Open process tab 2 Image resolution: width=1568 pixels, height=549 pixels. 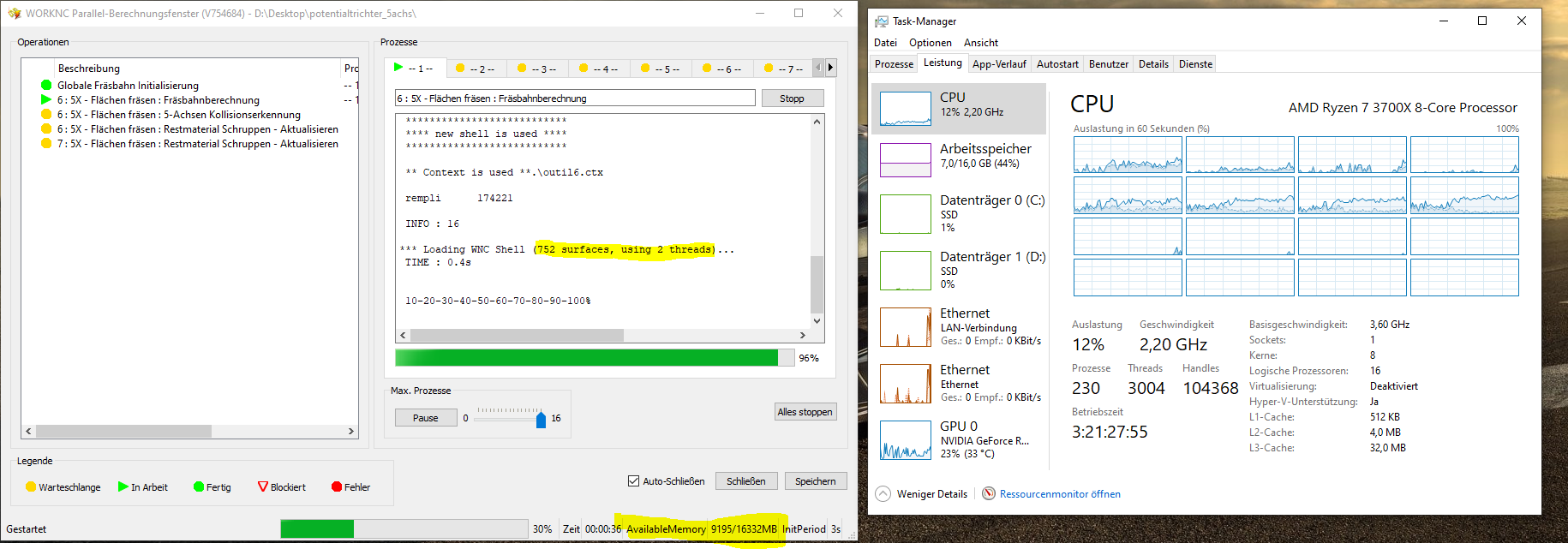(x=476, y=69)
